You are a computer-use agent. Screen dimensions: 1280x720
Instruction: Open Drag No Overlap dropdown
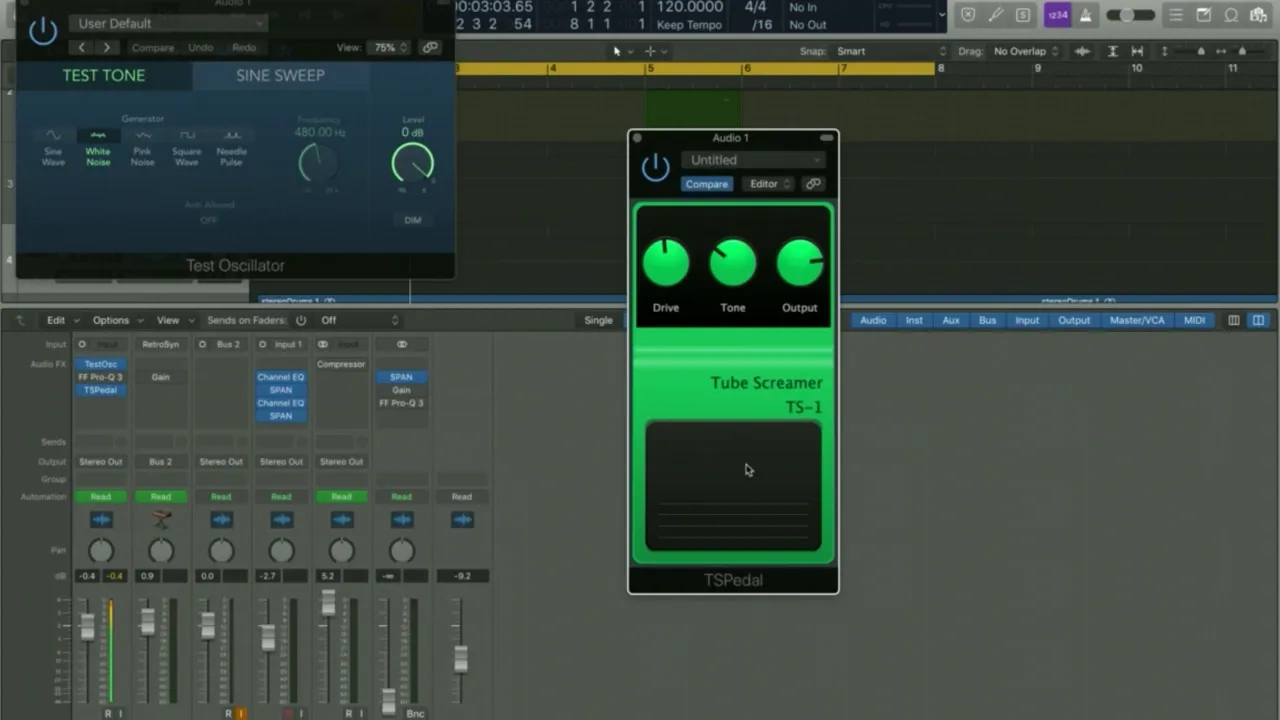[1025, 51]
